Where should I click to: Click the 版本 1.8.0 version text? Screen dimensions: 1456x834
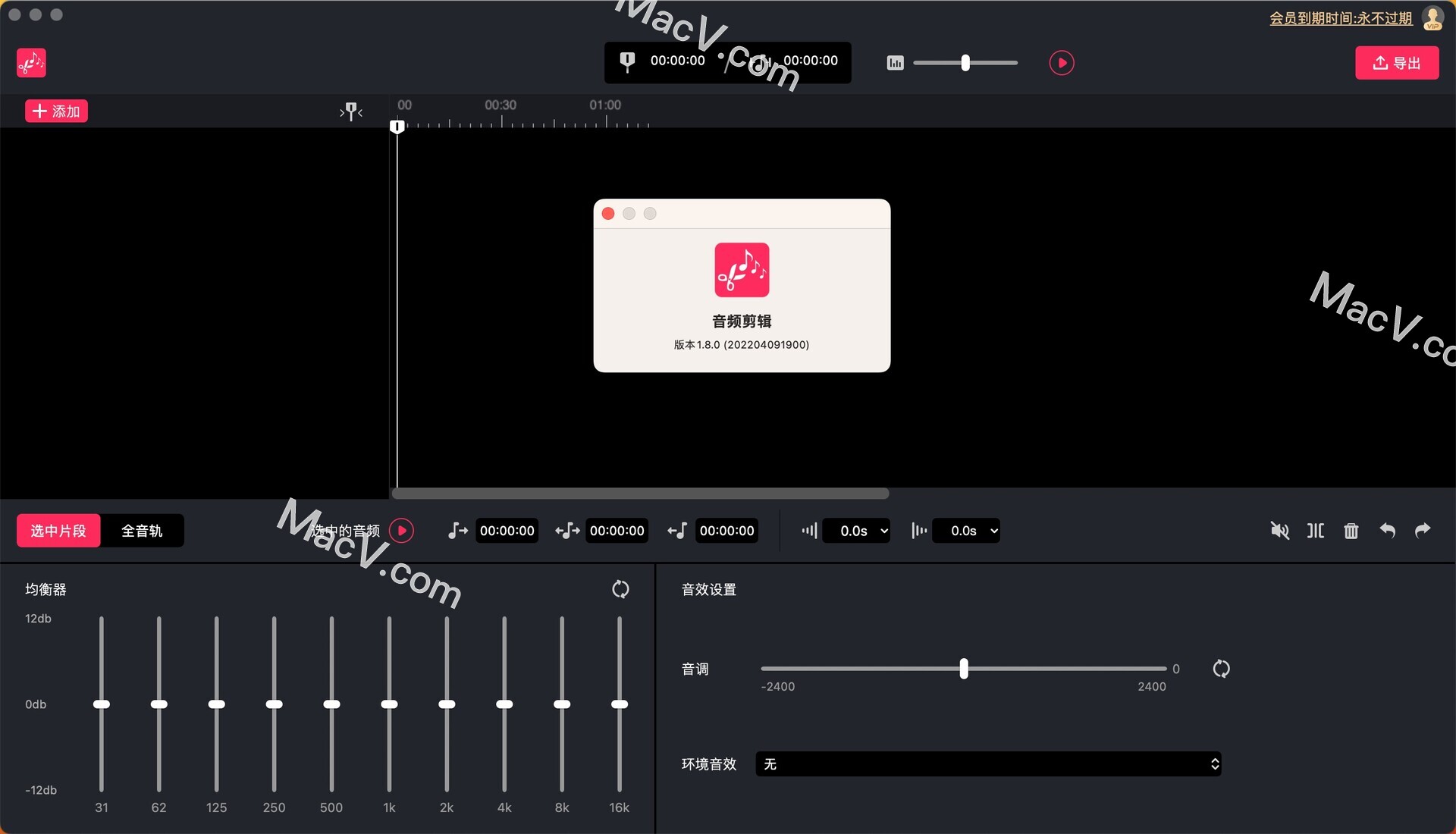click(x=742, y=345)
